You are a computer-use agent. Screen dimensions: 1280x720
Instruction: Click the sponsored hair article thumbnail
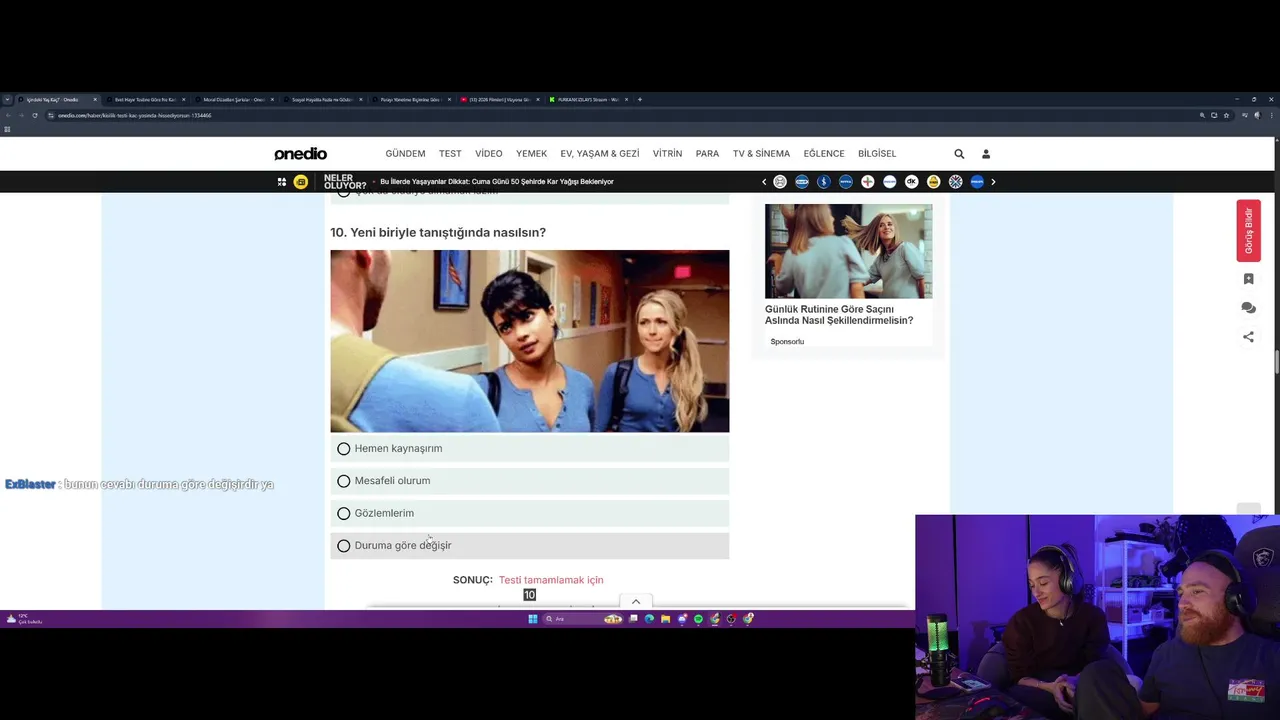848,251
